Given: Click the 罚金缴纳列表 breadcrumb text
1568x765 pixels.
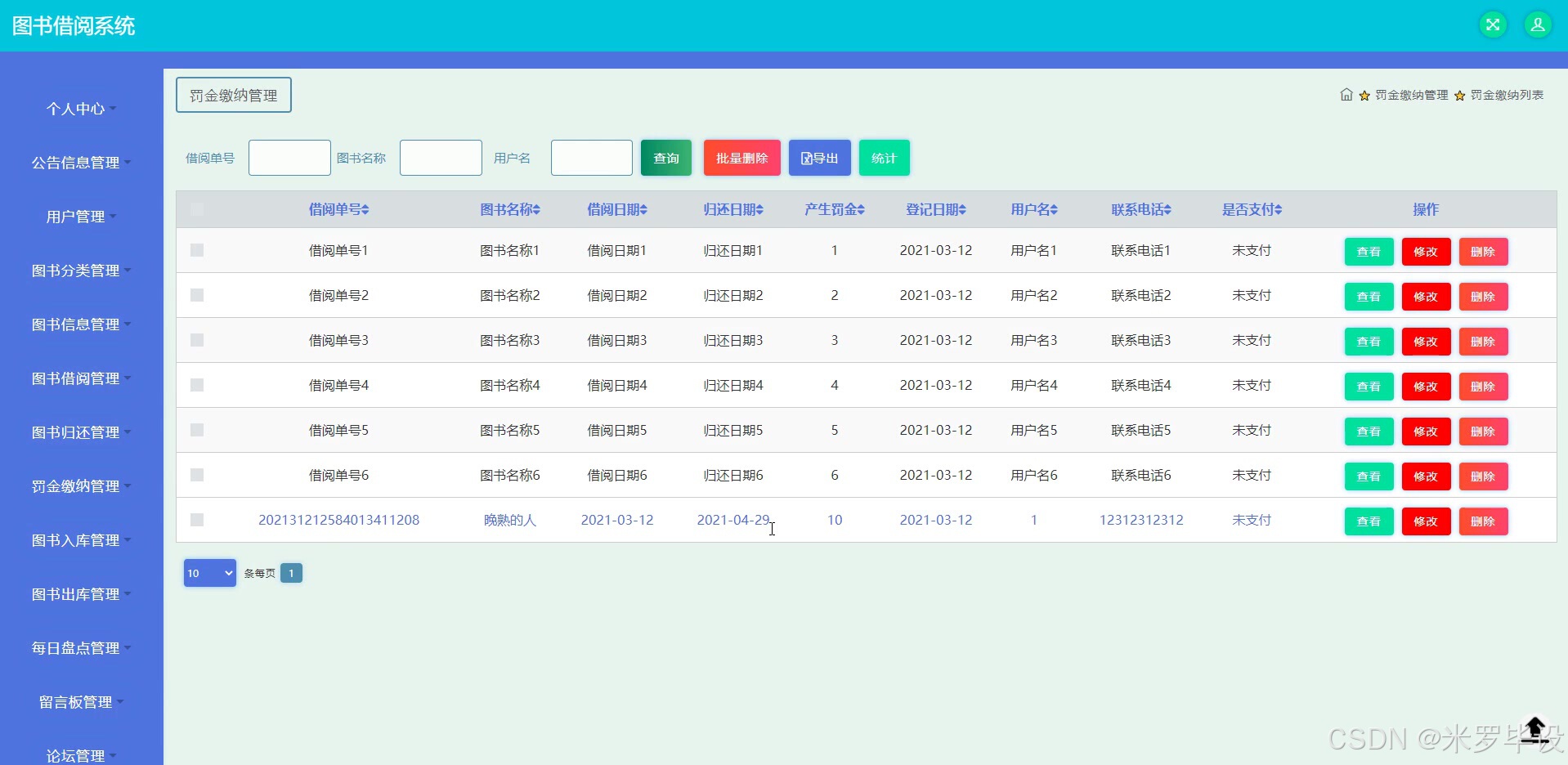Looking at the screenshot, I should 1507,95.
